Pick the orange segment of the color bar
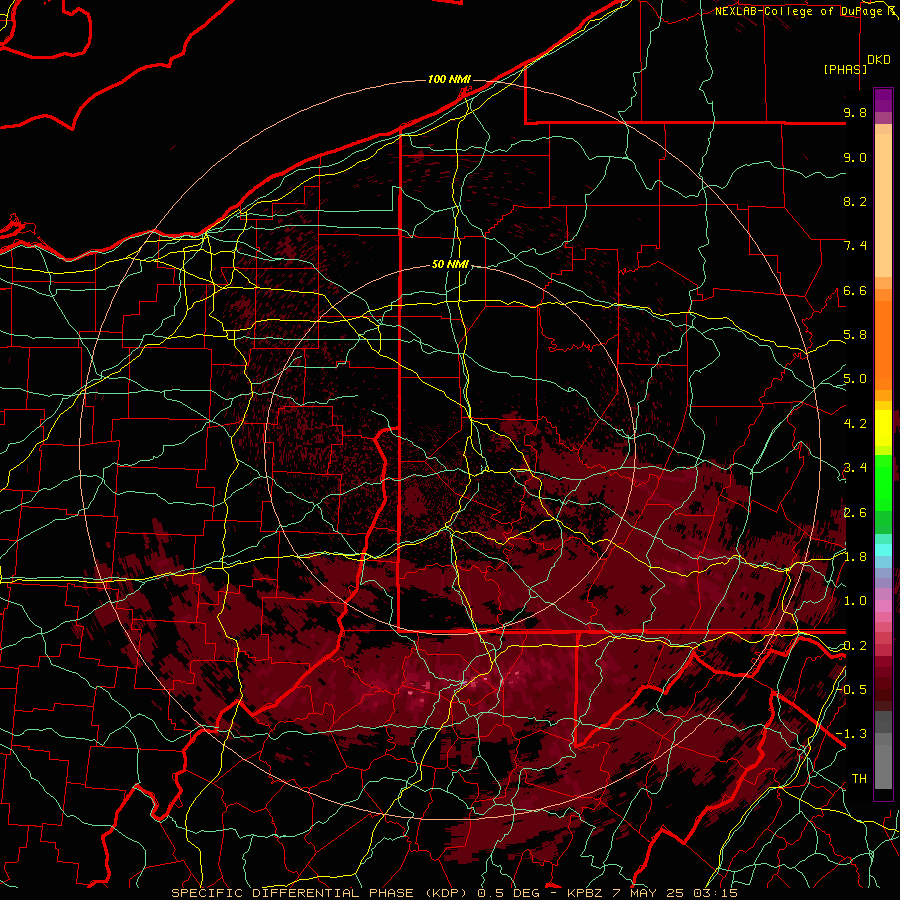The height and width of the screenshot is (900, 900). (883, 344)
